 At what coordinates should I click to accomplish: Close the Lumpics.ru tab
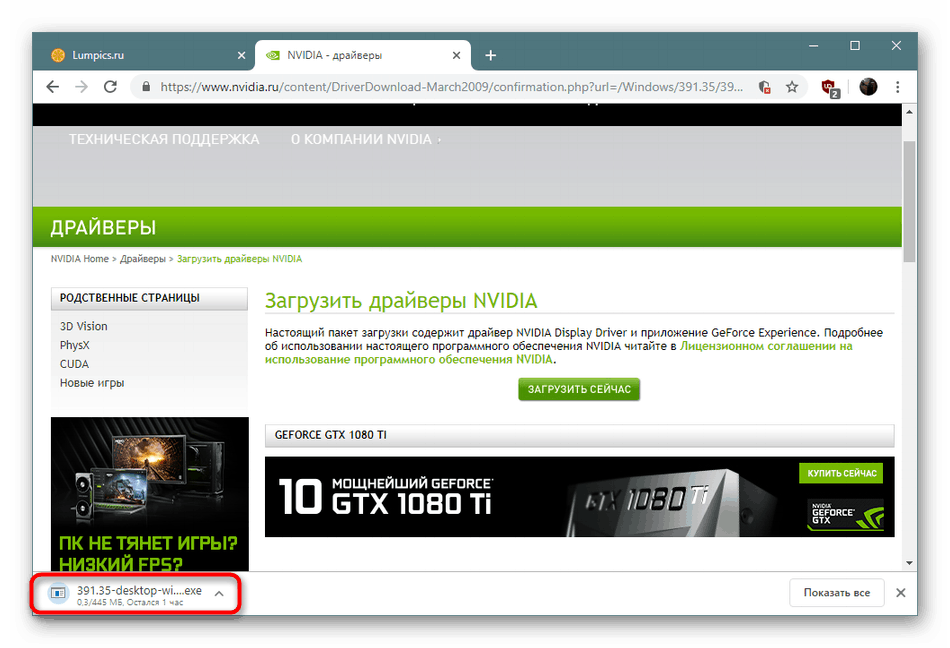[x=241, y=56]
